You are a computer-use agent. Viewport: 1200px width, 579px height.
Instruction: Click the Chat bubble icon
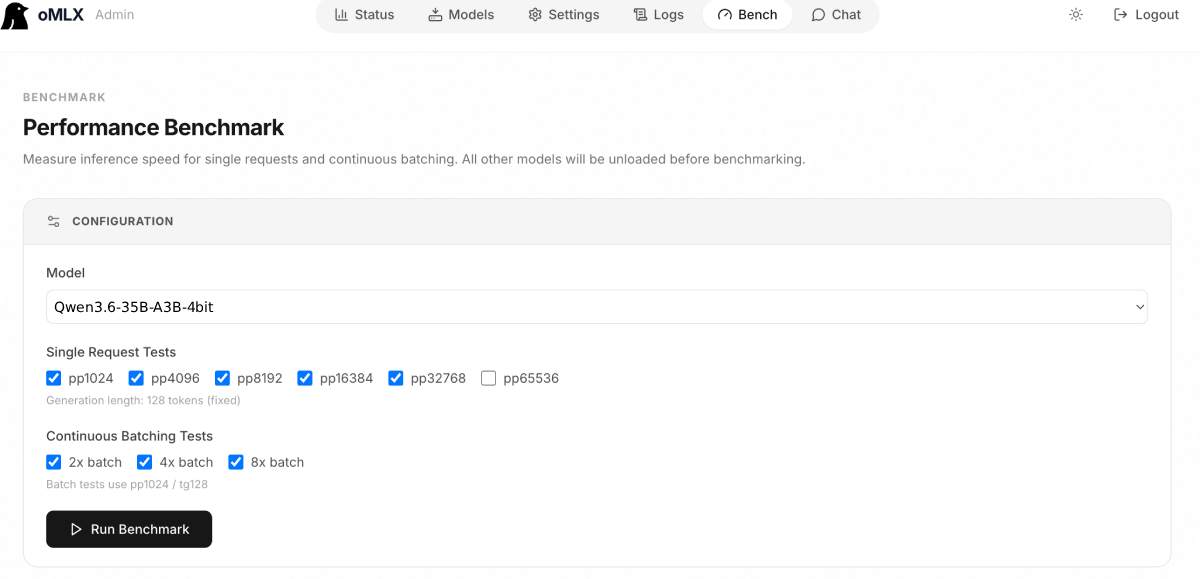pos(818,15)
